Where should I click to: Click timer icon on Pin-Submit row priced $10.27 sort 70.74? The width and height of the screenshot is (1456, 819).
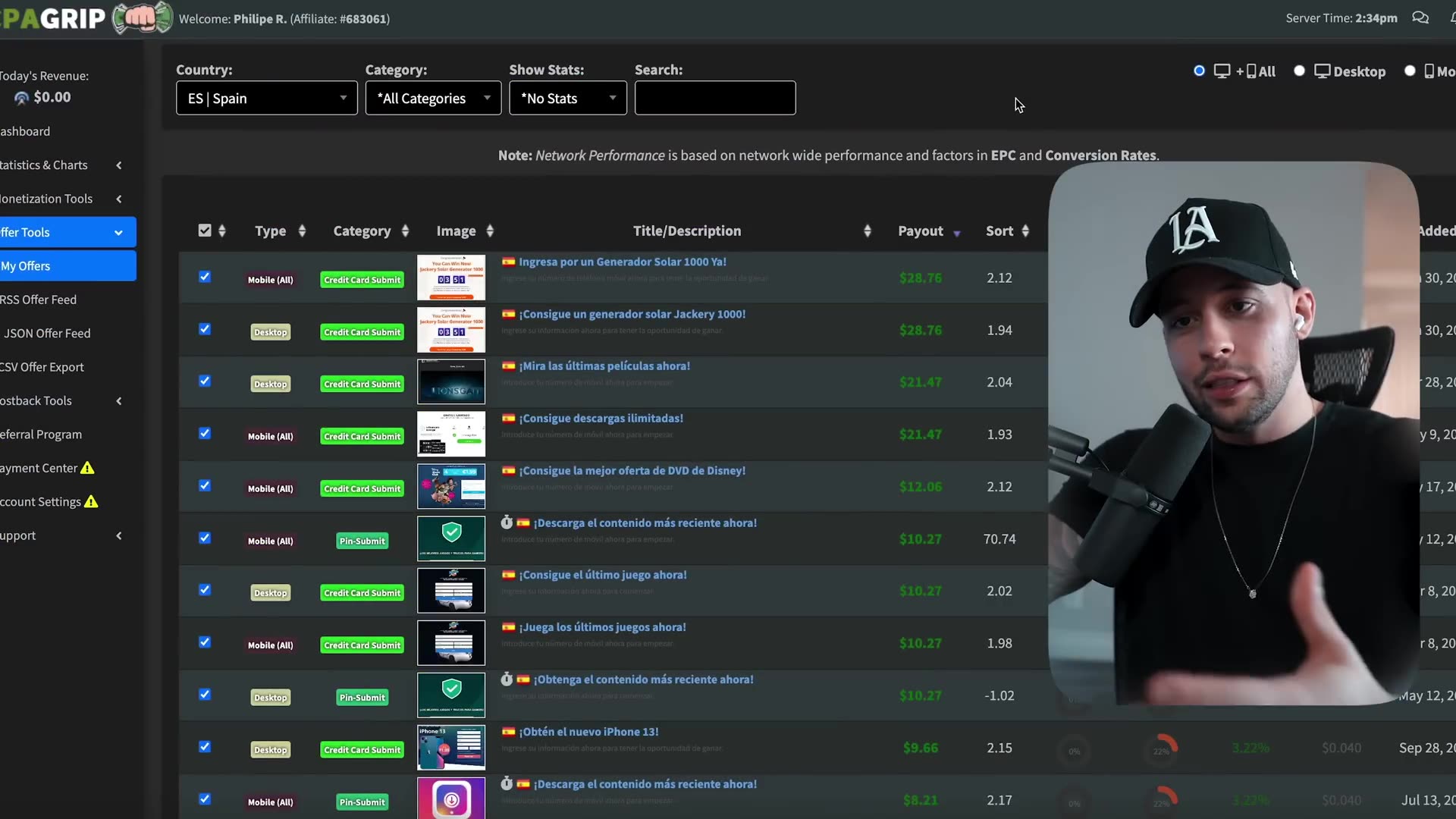click(x=507, y=522)
